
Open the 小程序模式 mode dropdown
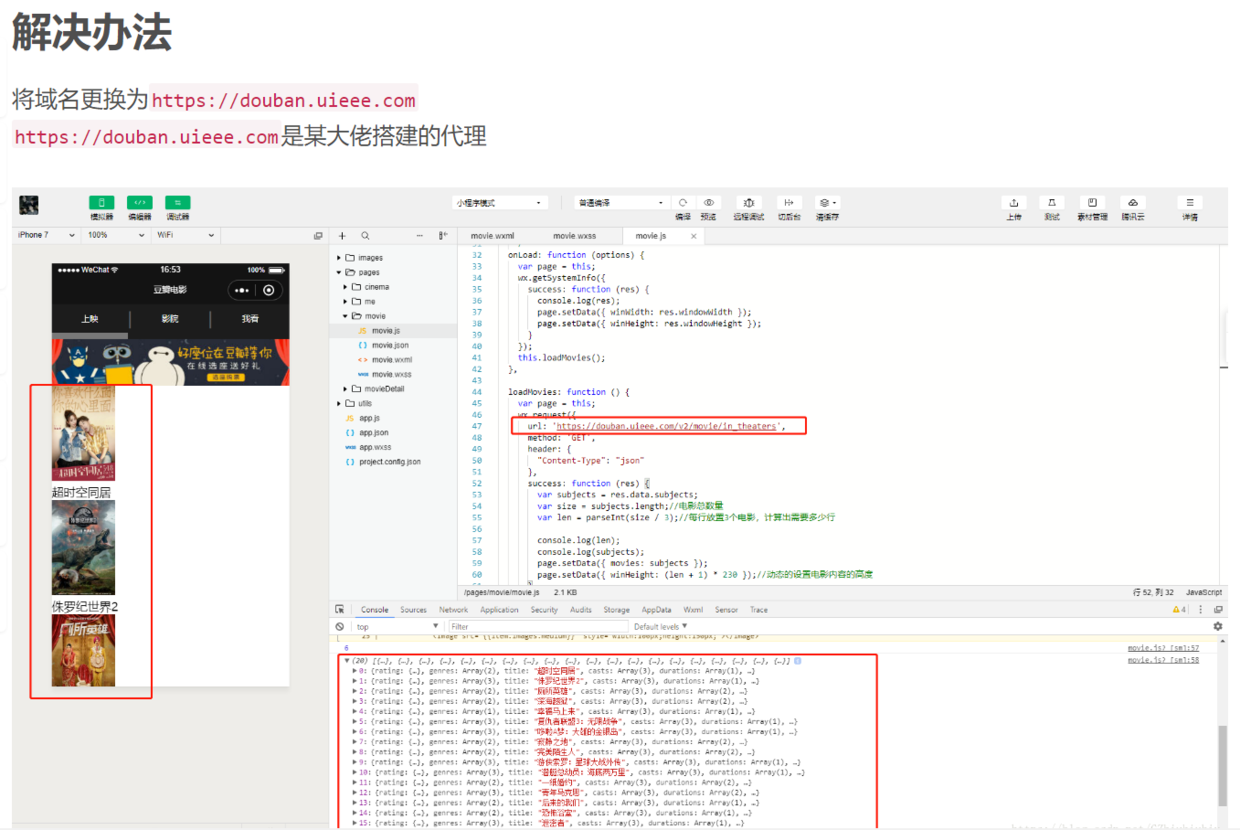coord(499,203)
